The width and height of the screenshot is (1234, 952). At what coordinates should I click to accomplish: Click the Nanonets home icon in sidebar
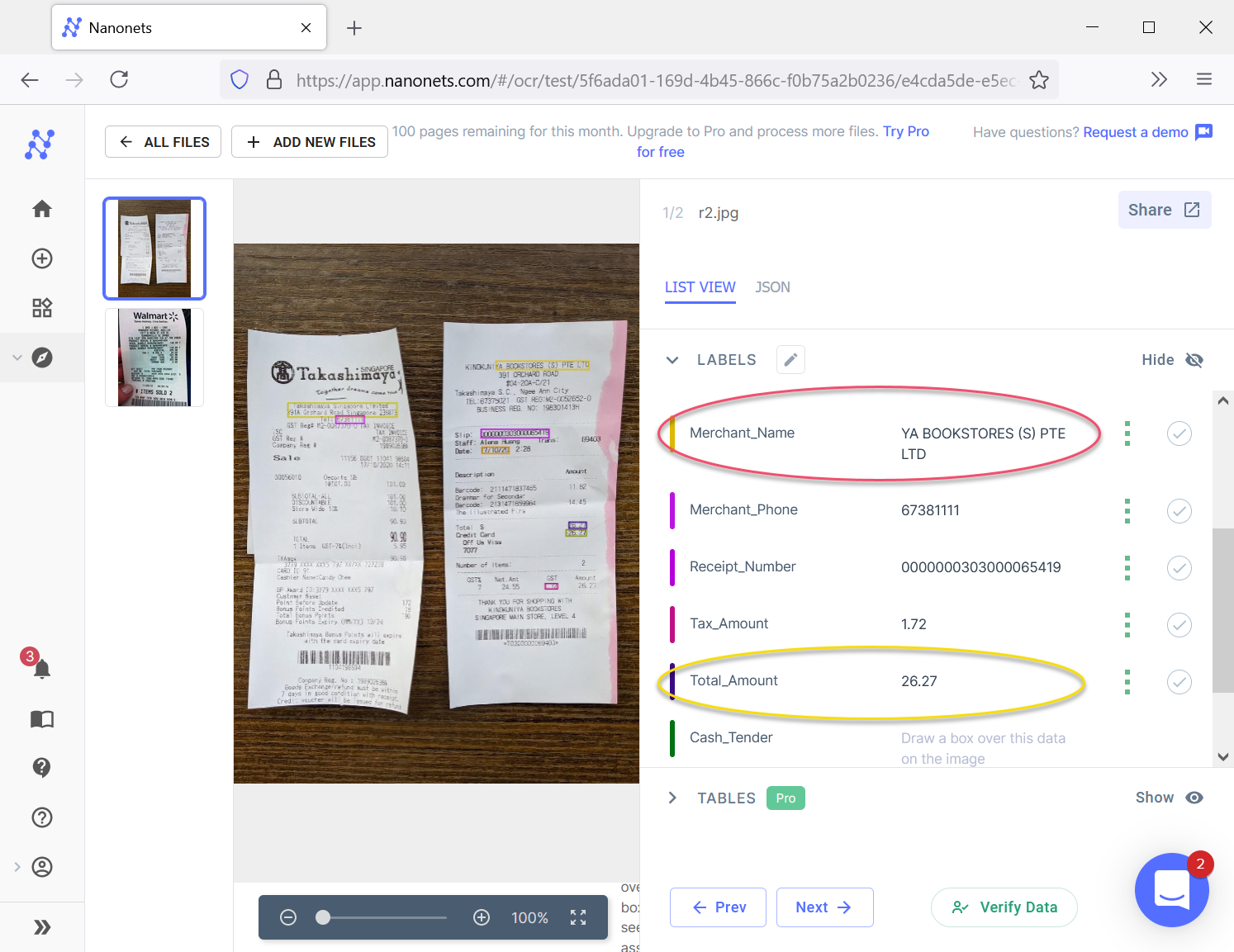[42, 209]
